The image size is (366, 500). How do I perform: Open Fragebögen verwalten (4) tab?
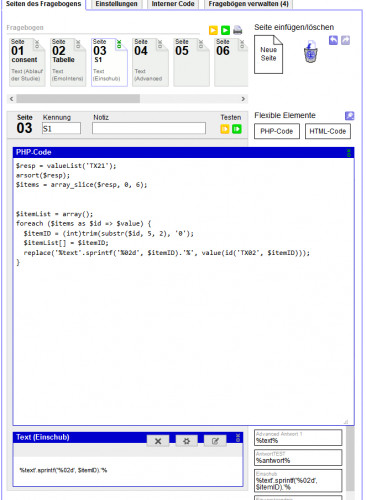point(248,4)
